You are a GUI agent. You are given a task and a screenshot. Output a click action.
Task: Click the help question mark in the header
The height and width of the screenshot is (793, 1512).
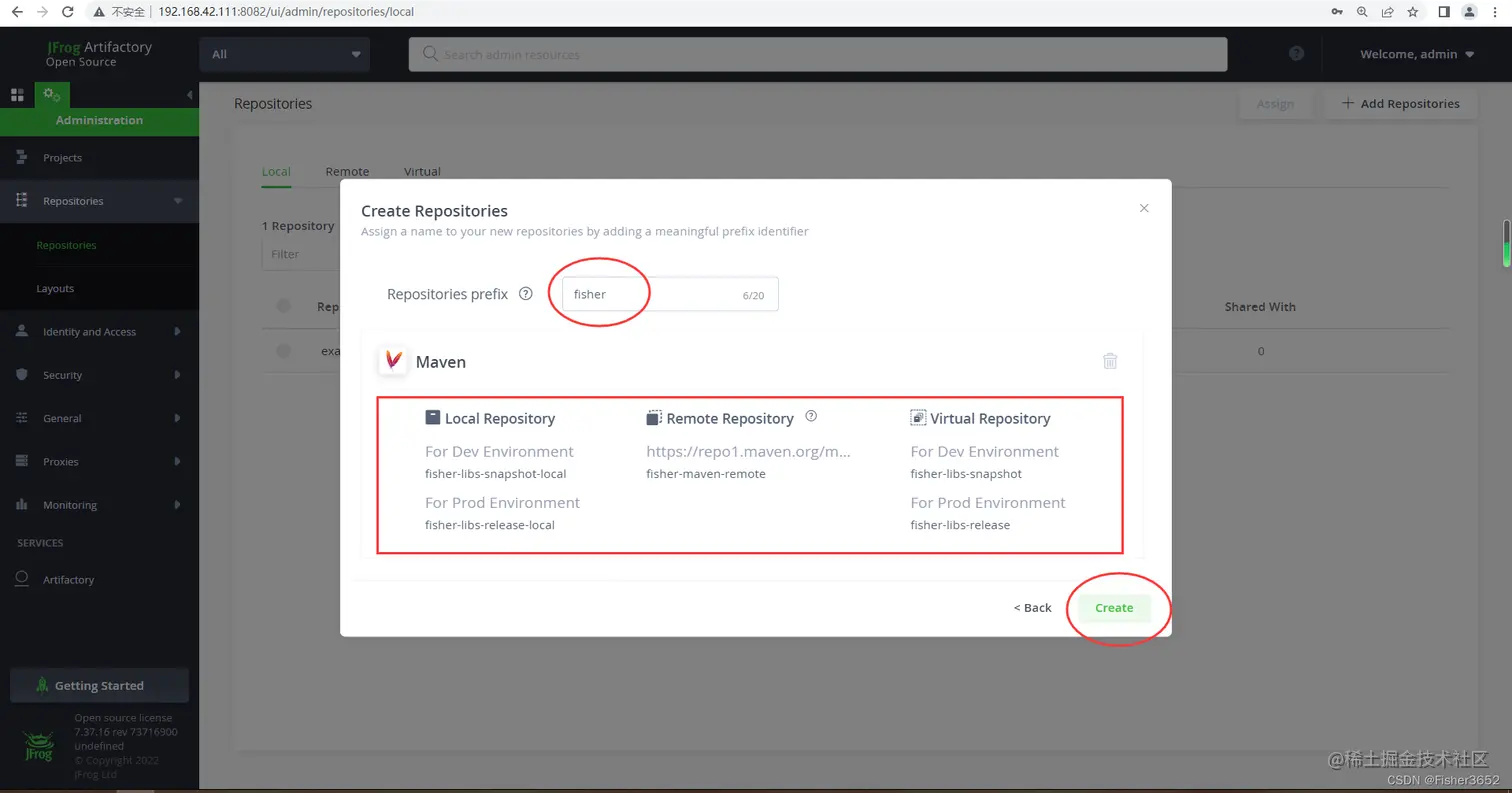pyautogui.click(x=1296, y=54)
